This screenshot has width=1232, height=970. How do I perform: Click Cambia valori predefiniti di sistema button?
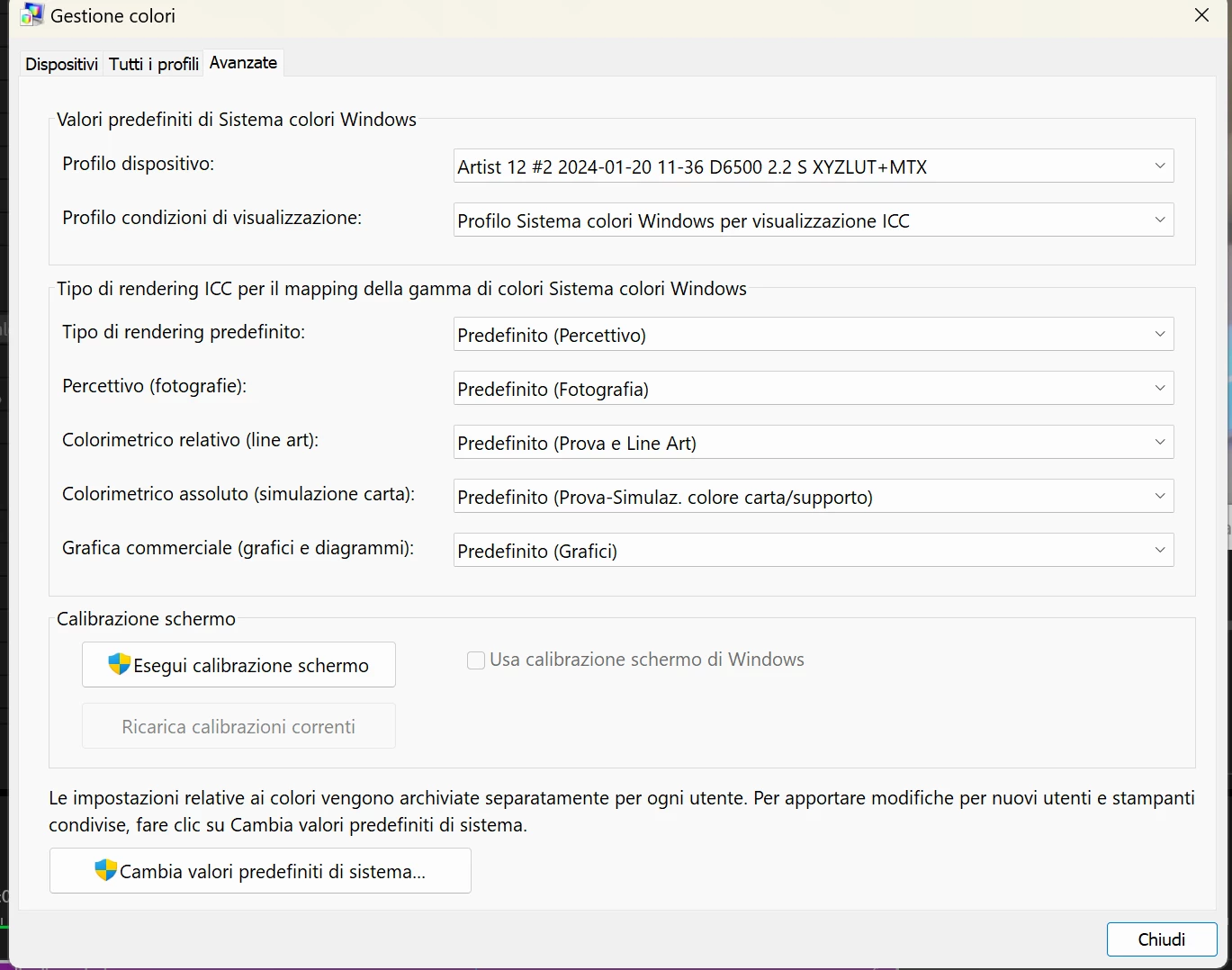click(x=260, y=871)
